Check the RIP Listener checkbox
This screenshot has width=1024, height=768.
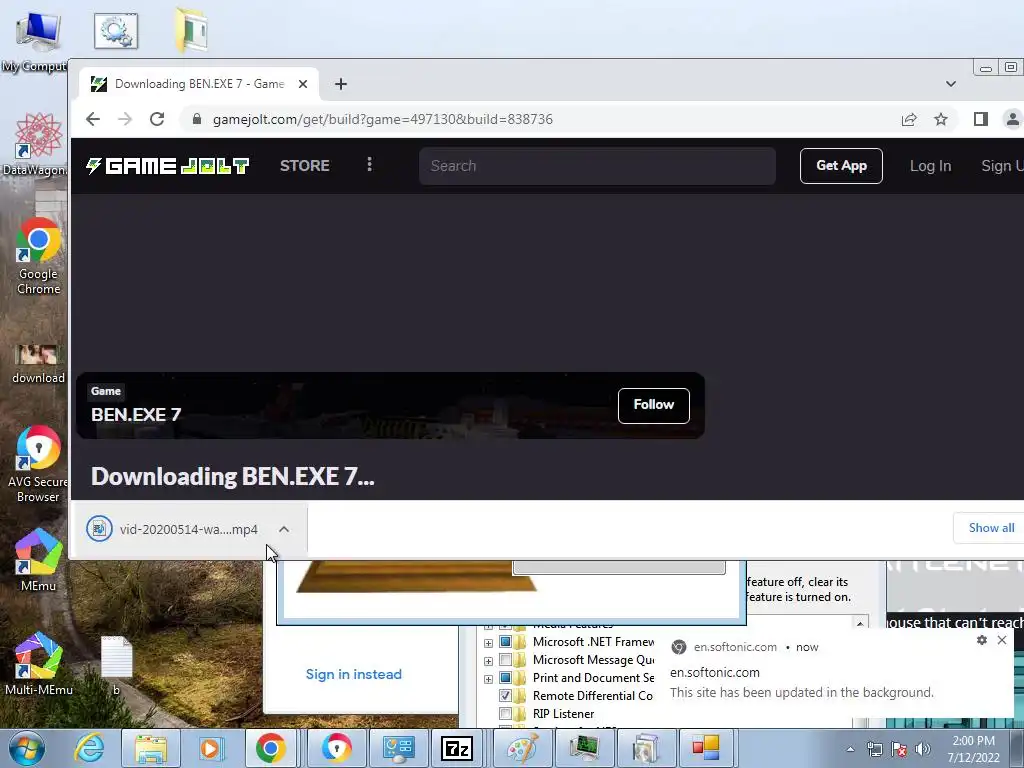505,713
